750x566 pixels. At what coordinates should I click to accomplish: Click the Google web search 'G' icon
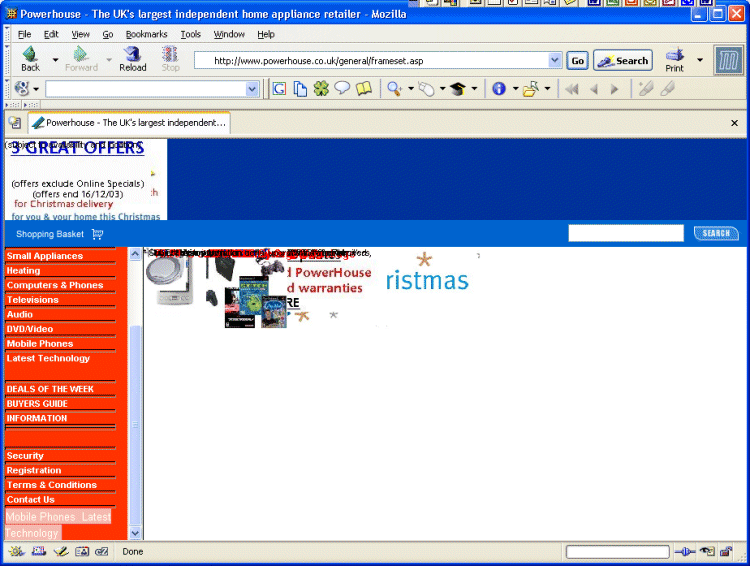[x=279, y=89]
